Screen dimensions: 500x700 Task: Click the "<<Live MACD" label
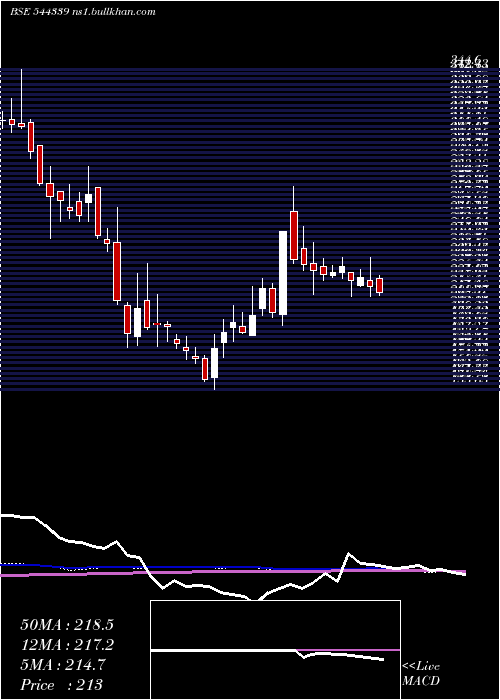pos(421,674)
